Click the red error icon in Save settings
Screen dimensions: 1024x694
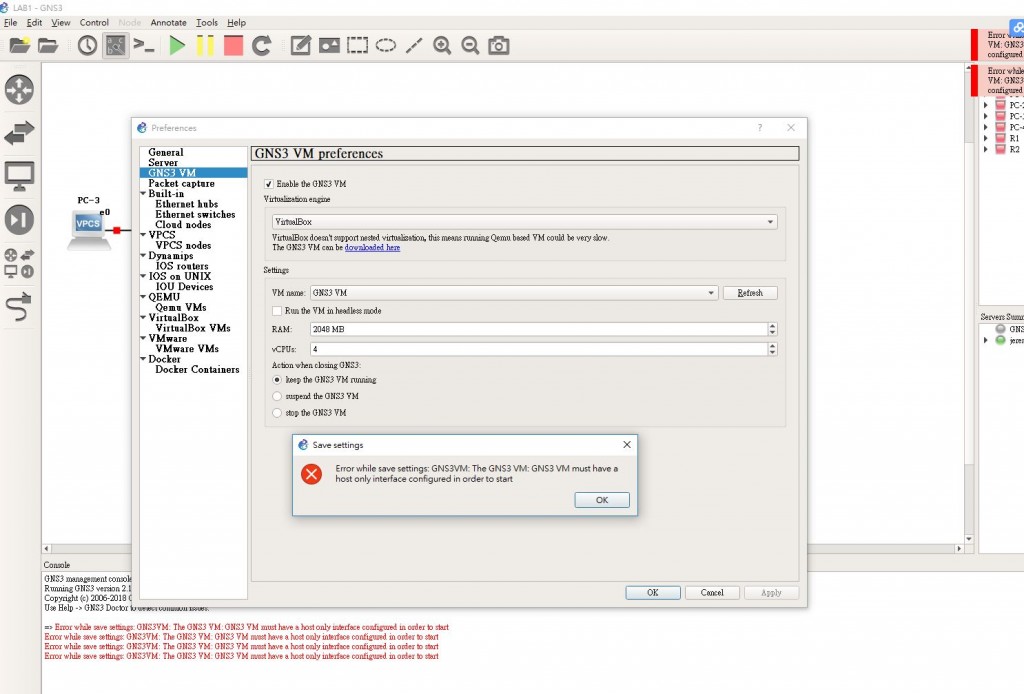point(312,474)
